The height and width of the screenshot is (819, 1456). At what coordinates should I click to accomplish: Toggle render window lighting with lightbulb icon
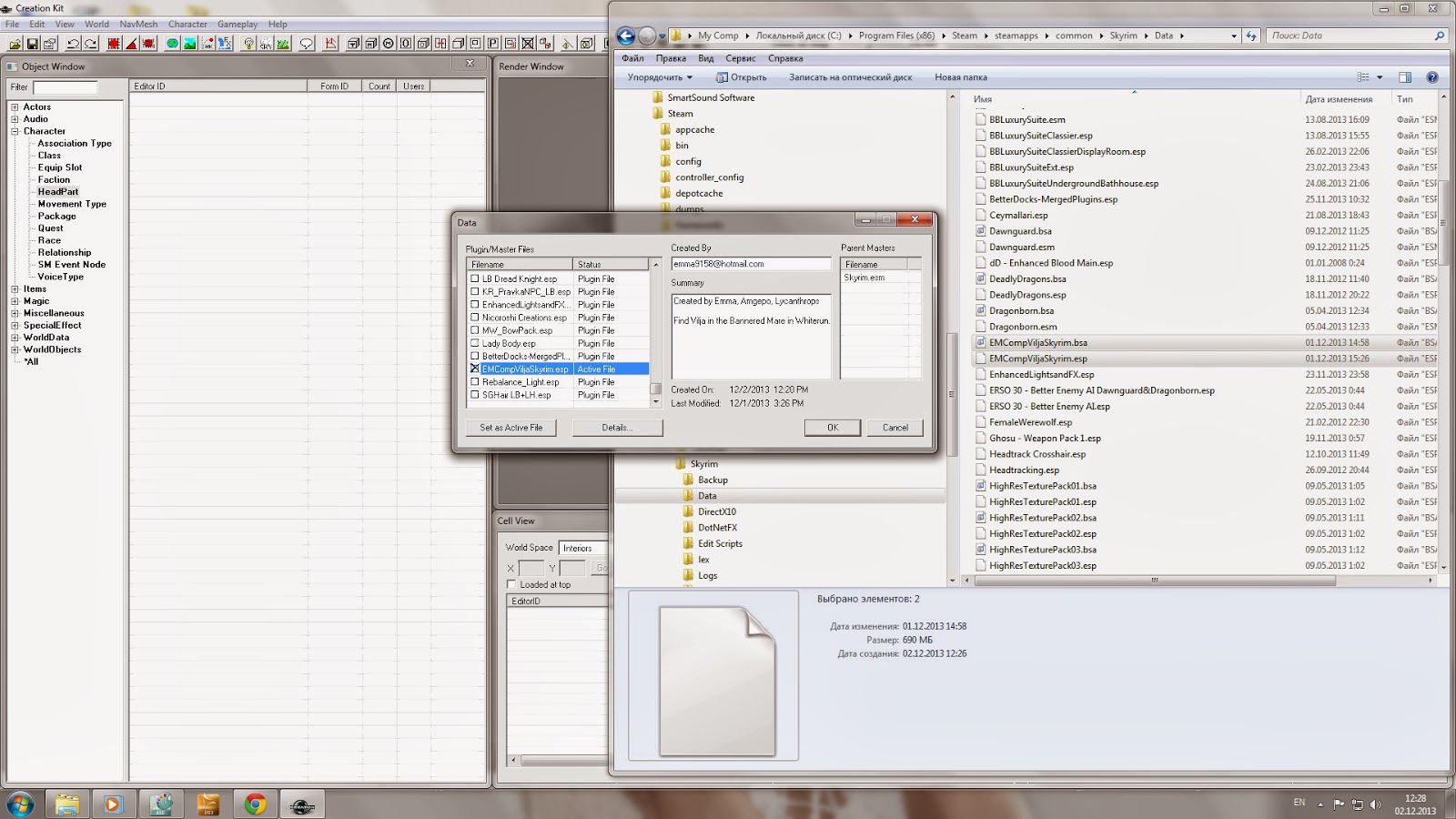249,43
